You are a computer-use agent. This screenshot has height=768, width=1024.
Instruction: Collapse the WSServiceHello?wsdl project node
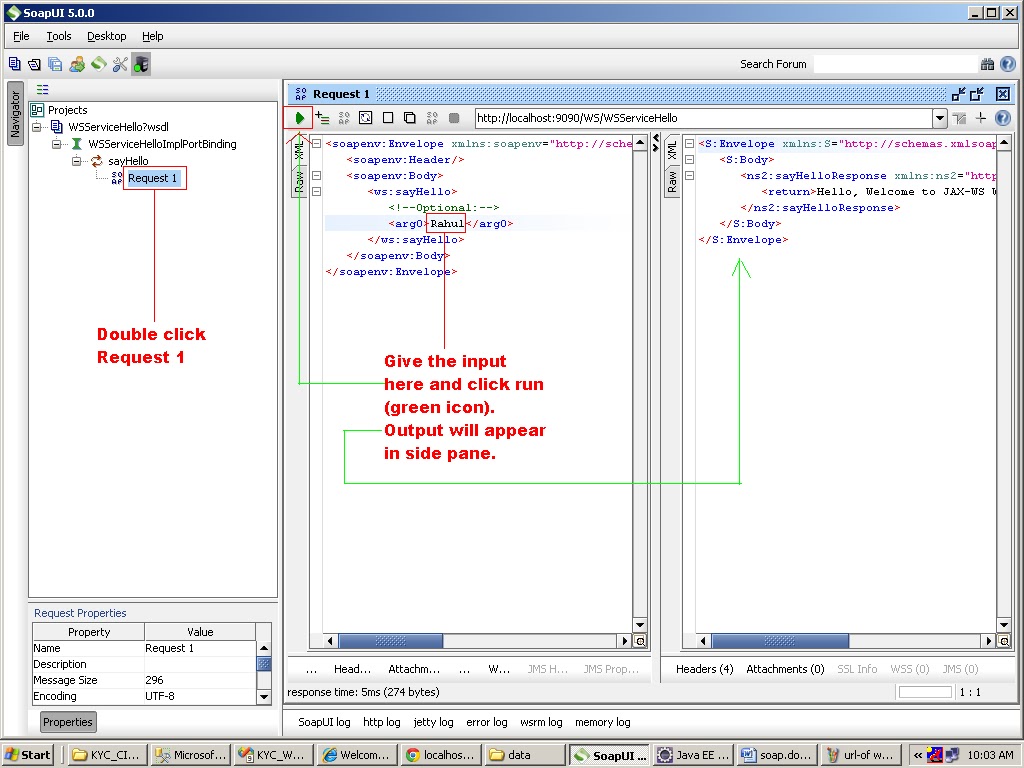(34, 127)
